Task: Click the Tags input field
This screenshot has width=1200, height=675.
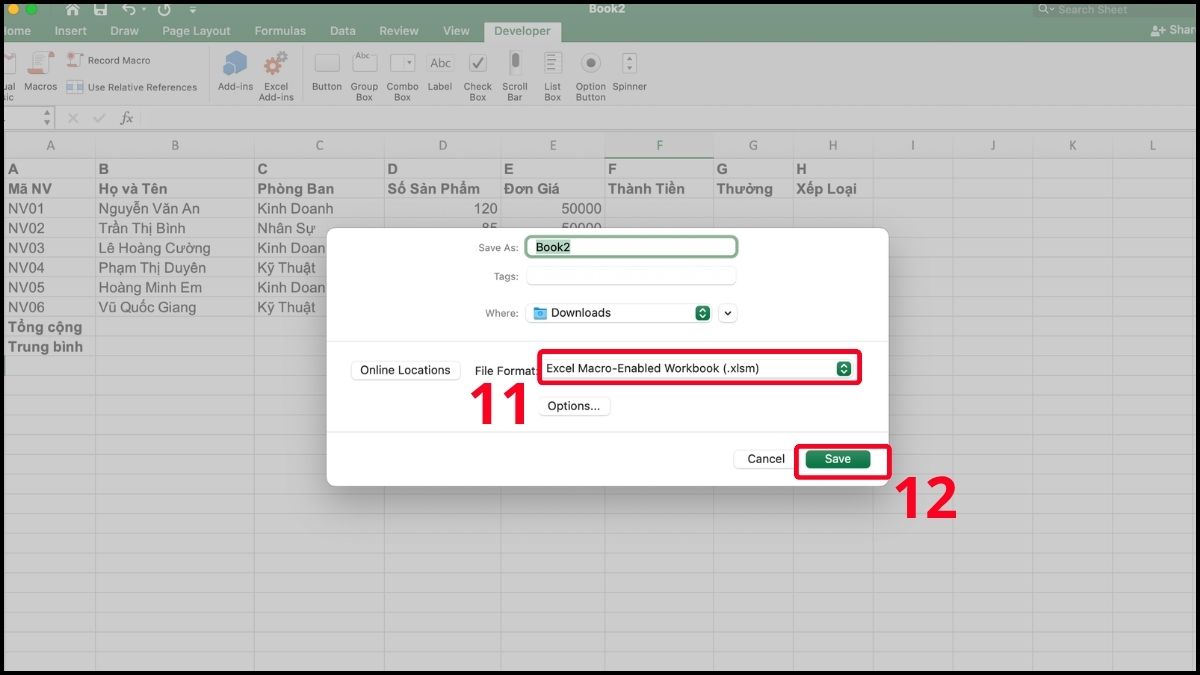Action: (631, 275)
